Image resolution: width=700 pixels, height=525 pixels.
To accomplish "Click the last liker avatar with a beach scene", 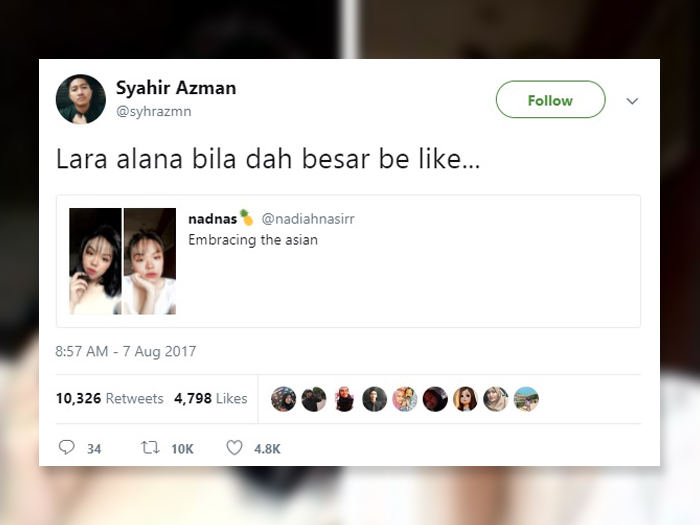I will (526, 399).
